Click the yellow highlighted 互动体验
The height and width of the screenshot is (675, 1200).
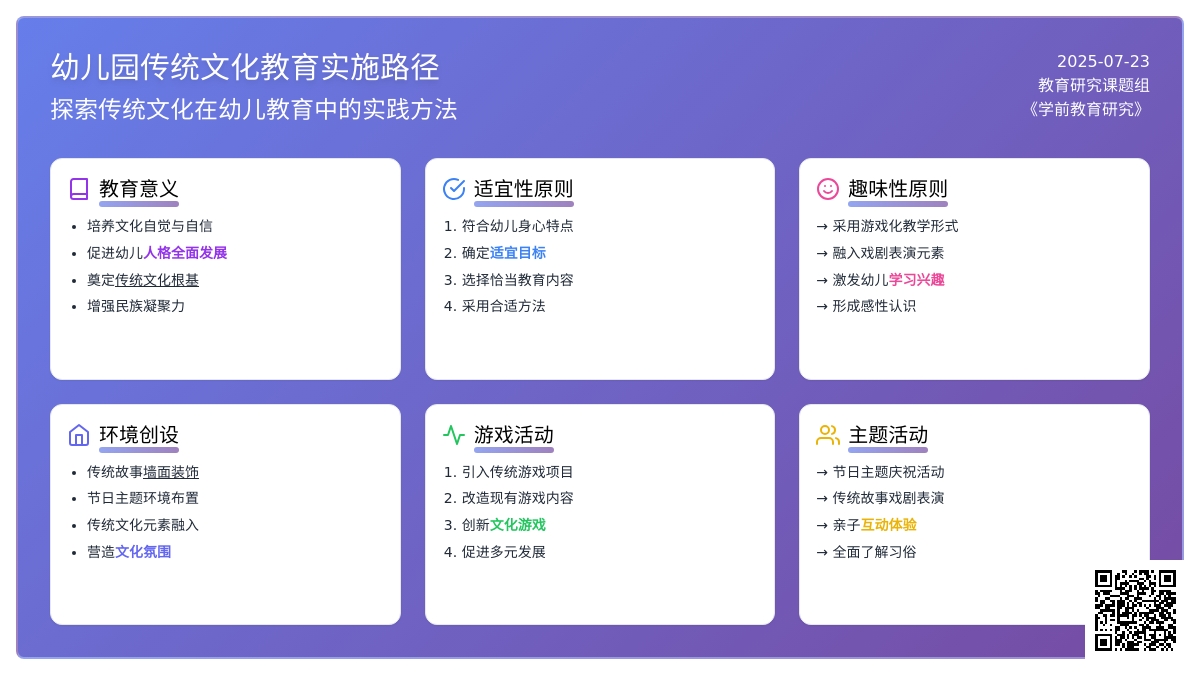(x=888, y=525)
